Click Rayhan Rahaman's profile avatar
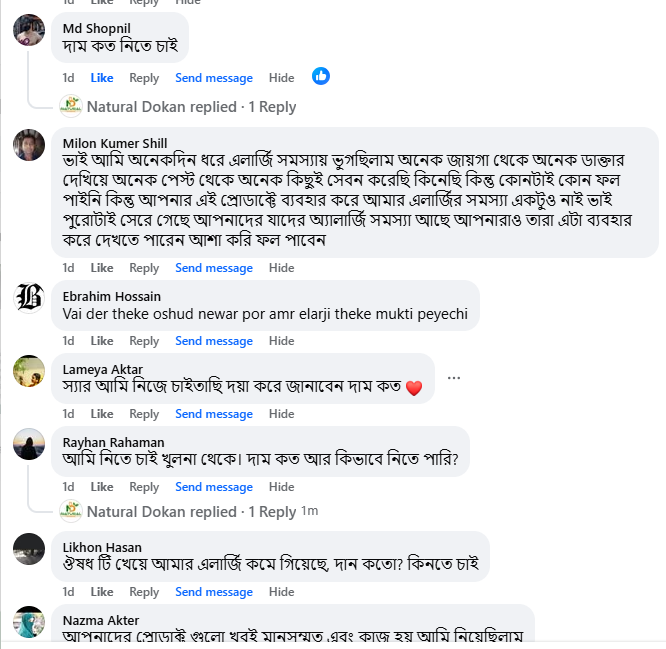 tap(28, 444)
